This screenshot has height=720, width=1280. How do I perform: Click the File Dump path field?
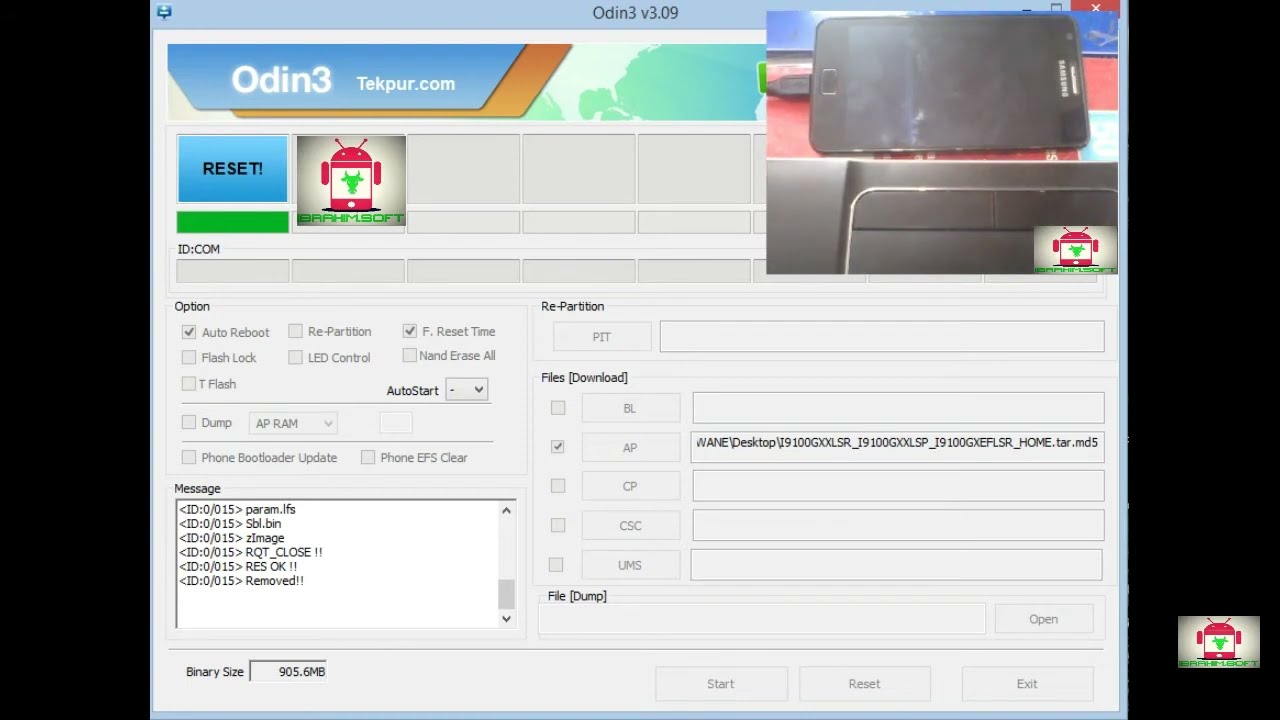(762, 619)
